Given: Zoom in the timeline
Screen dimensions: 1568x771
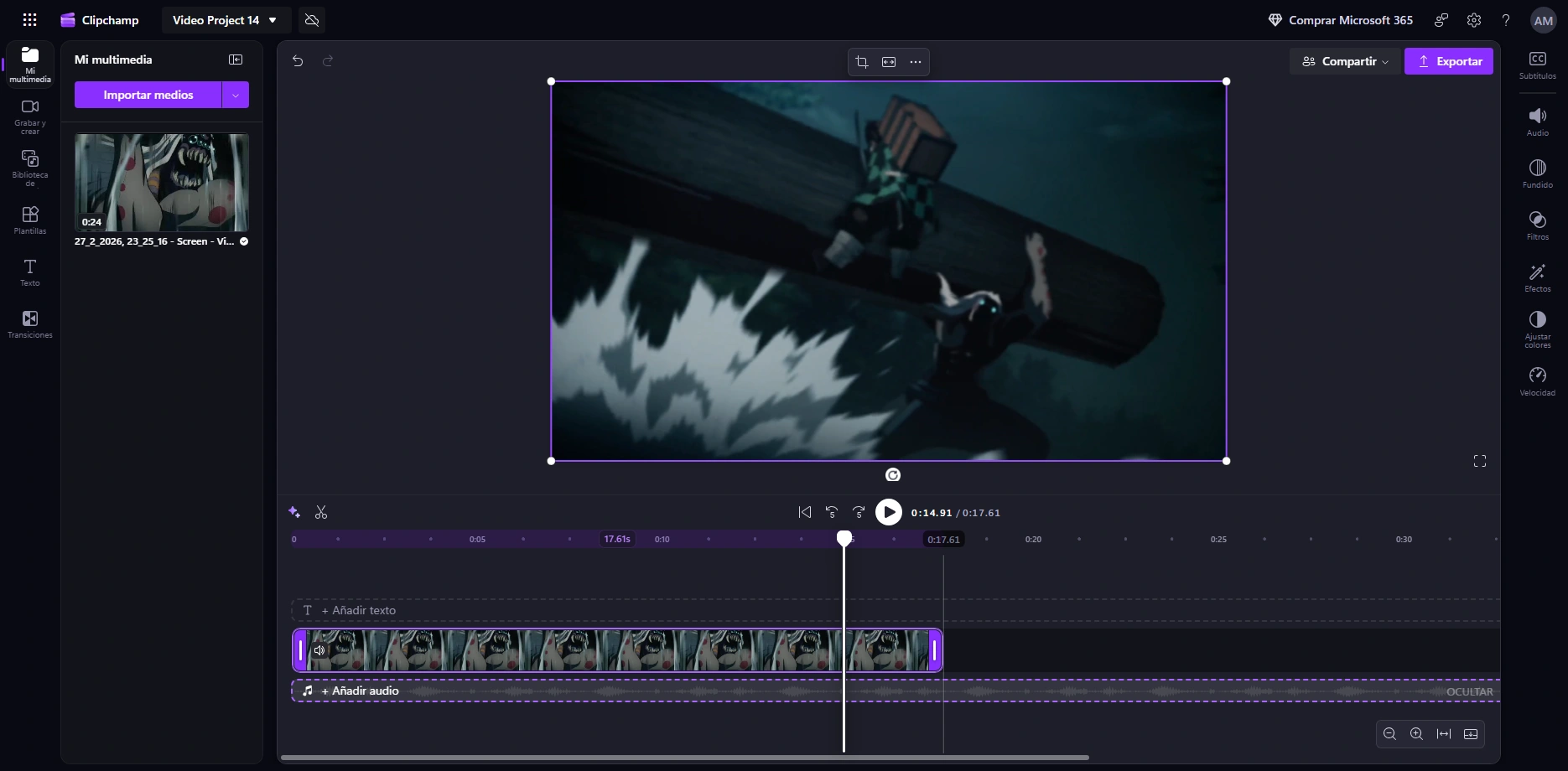Looking at the screenshot, I should click(x=1416, y=734).
